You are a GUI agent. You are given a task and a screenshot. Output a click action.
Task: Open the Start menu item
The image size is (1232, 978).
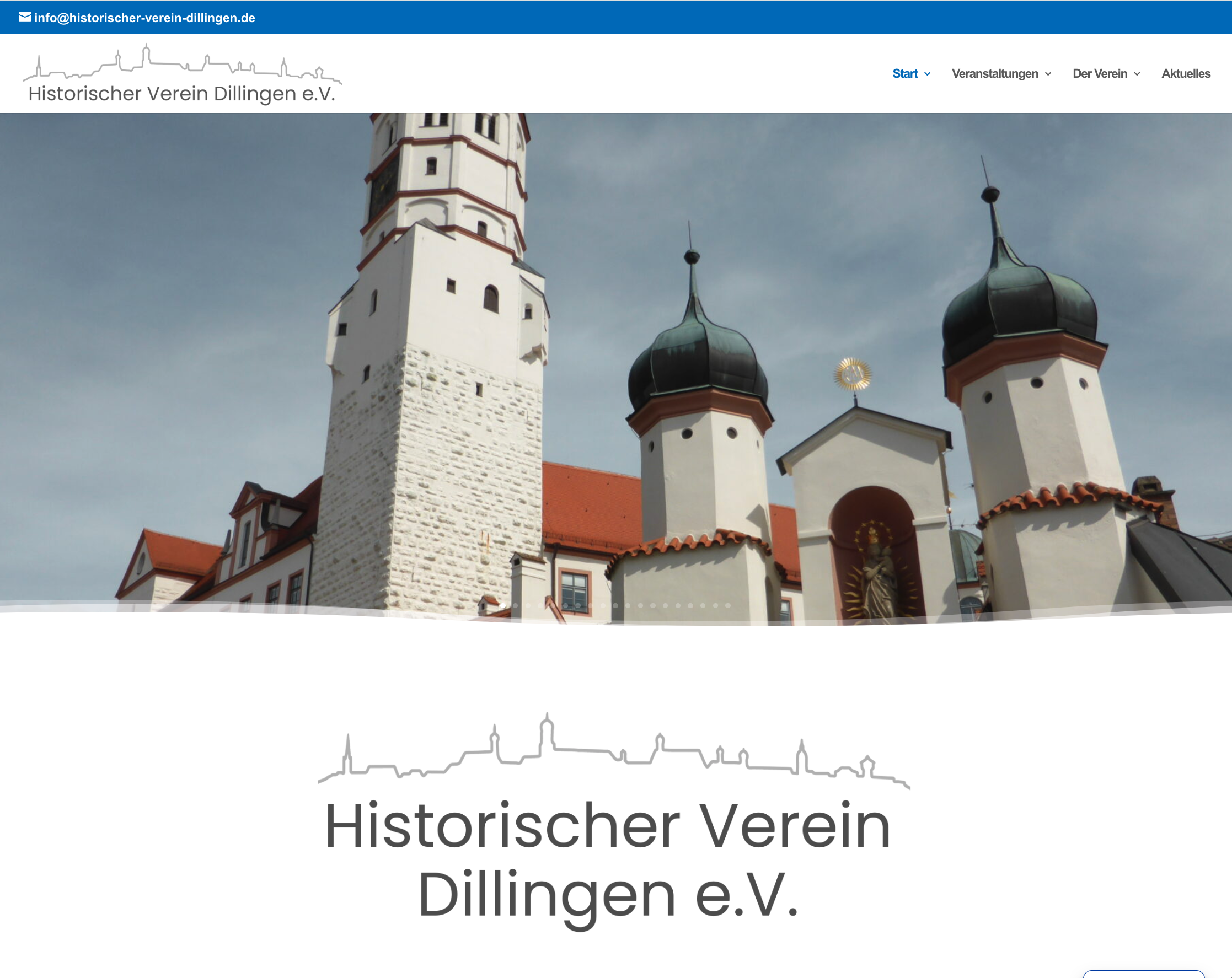[x=904, y=74]
